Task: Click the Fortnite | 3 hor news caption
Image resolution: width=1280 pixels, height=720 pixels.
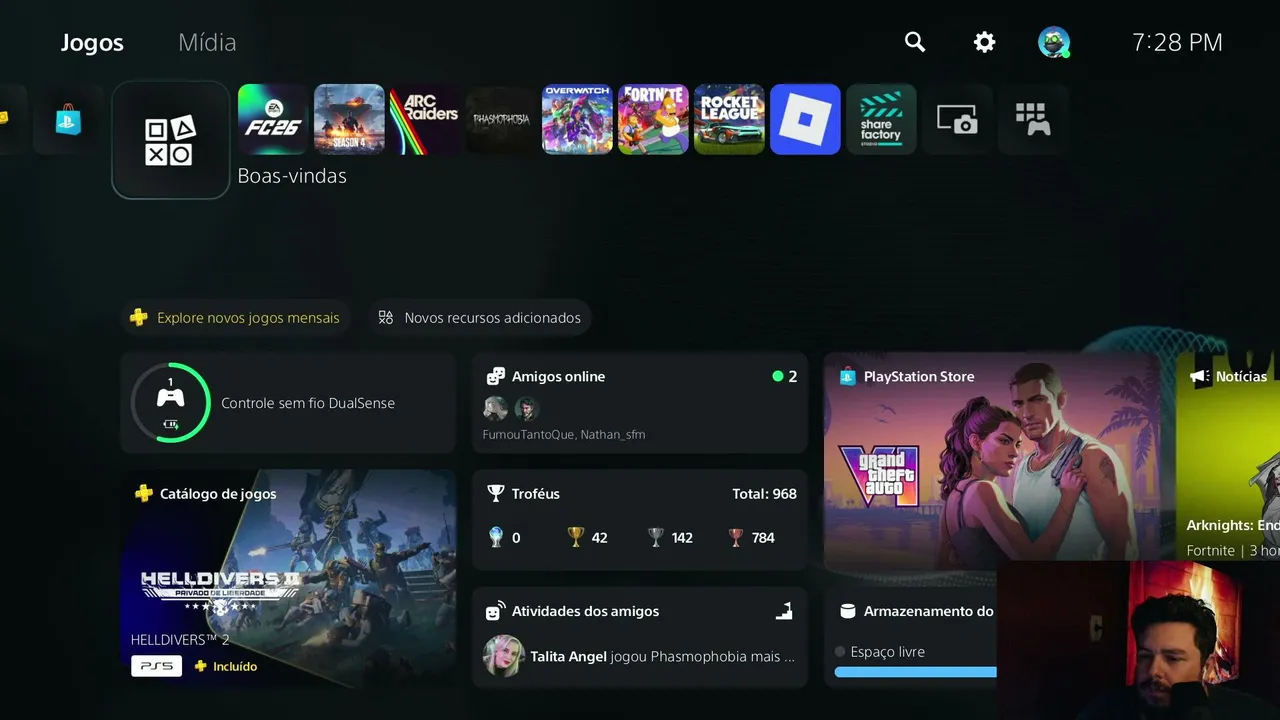Action: [x=1233, y=551]
